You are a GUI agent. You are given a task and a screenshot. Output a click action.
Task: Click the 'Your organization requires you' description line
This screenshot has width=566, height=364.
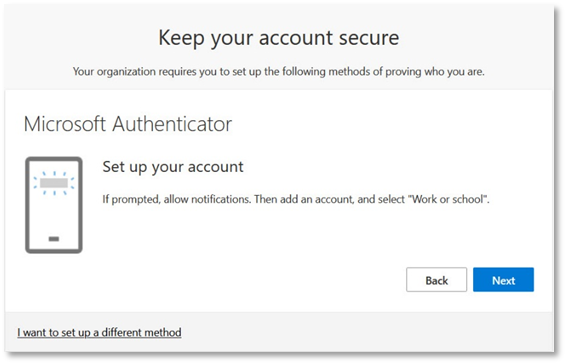point(279,72)
